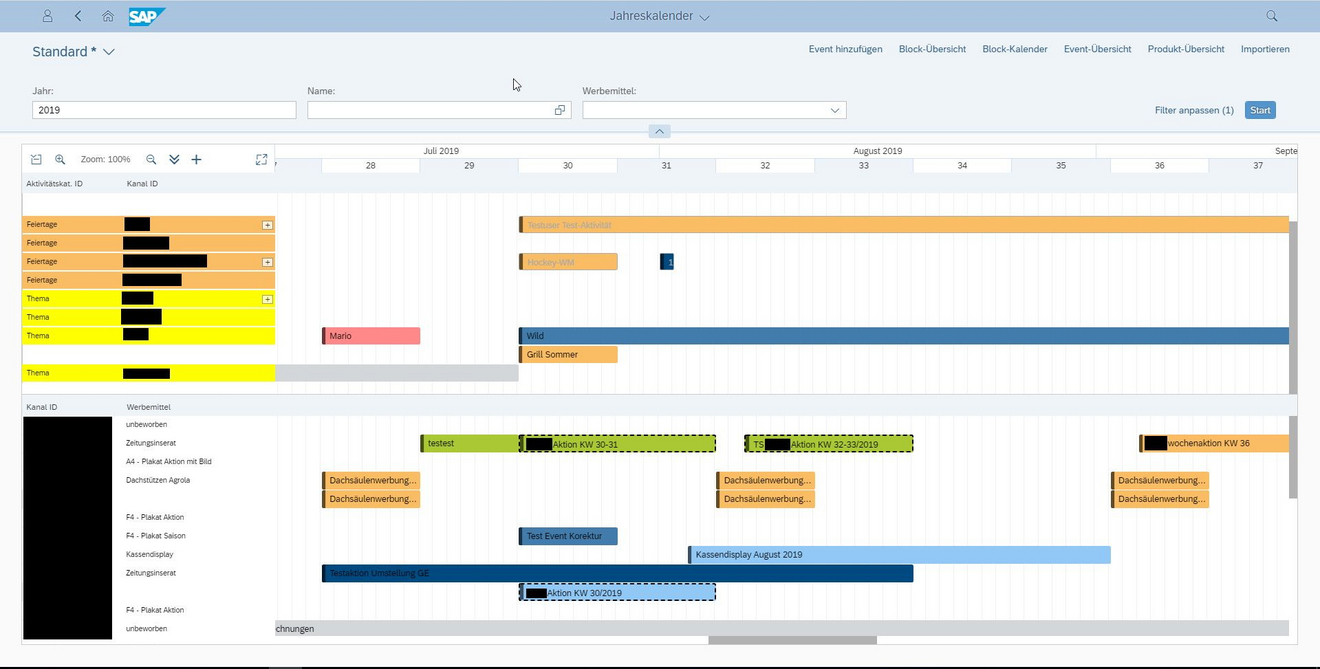The image size is (1320, 669).
Task: Click the zoom in magnifier icon
Action: (x=60, y=159)
